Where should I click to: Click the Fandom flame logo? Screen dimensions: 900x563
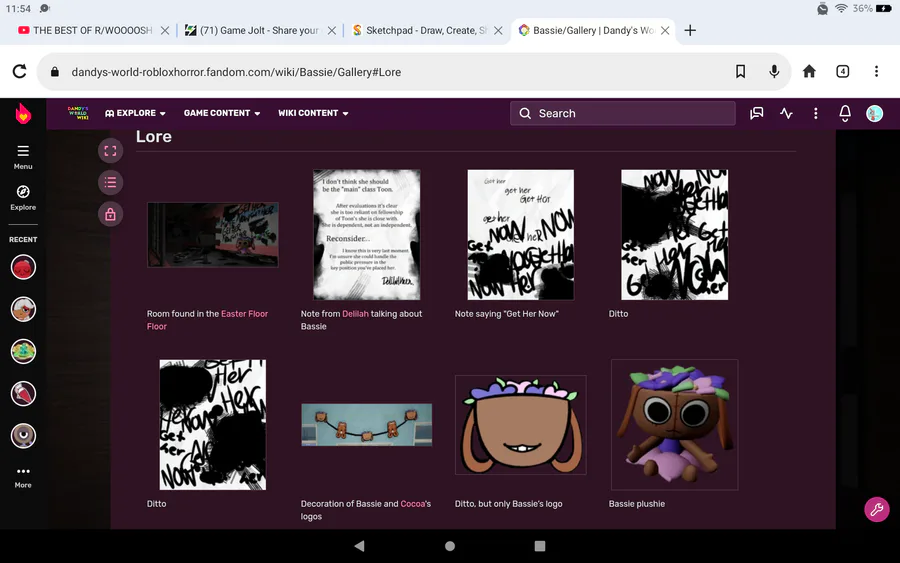click(x=23, y=114)
